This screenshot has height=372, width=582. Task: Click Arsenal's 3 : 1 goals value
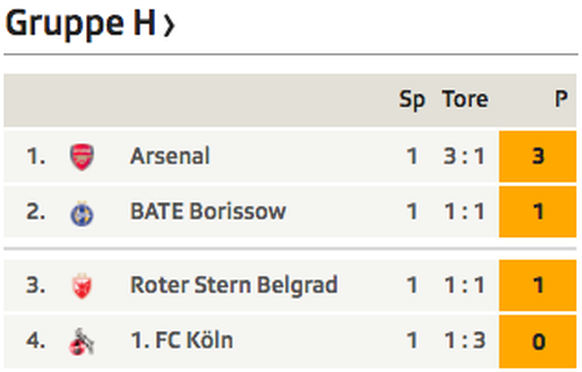coord(464,156)
